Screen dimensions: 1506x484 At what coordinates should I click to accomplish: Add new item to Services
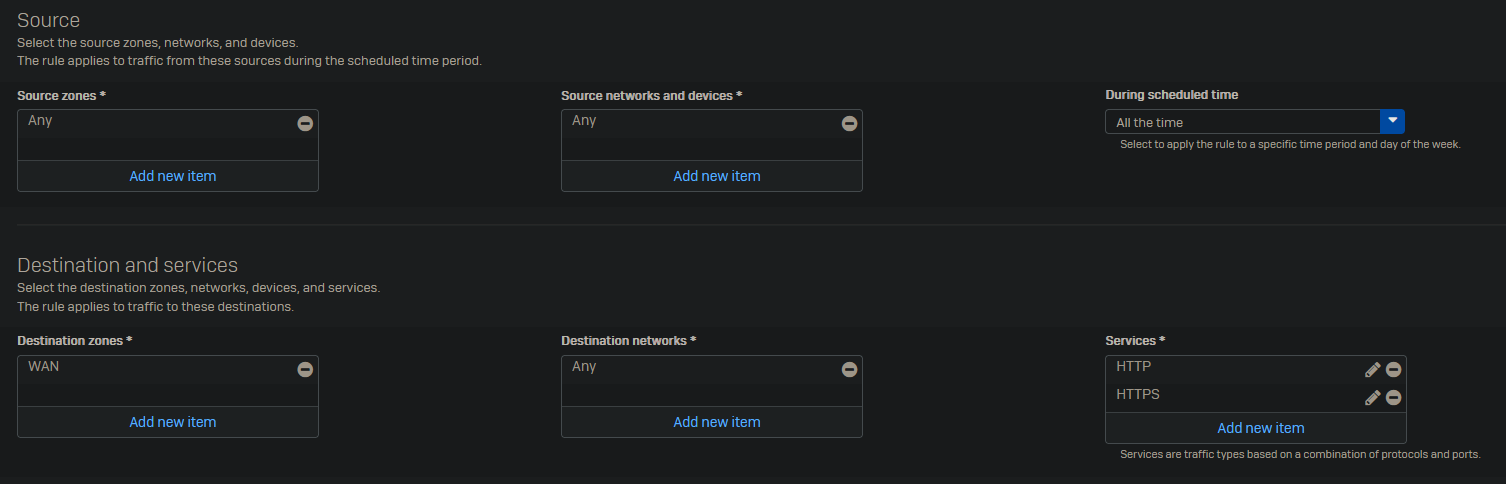pos(1260,428)
